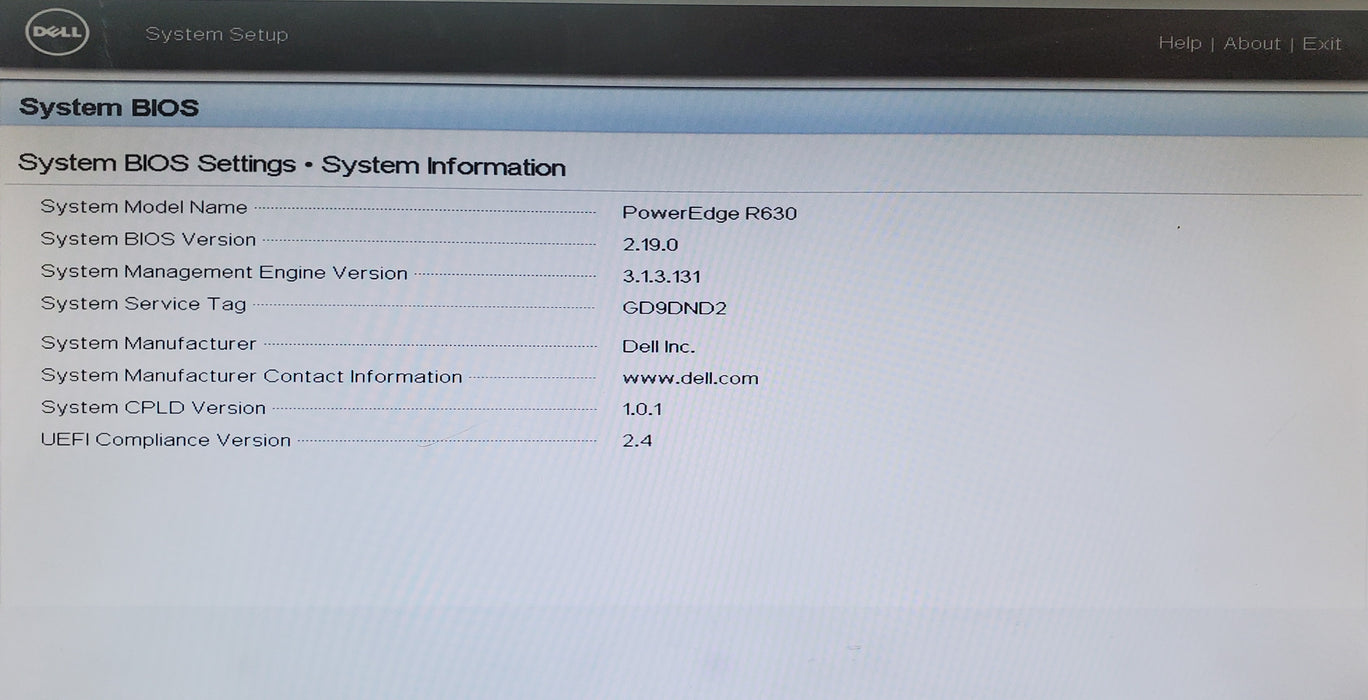Click the Dell logo icon
This screenshot has height=700, width=1368.
(56, 31)
